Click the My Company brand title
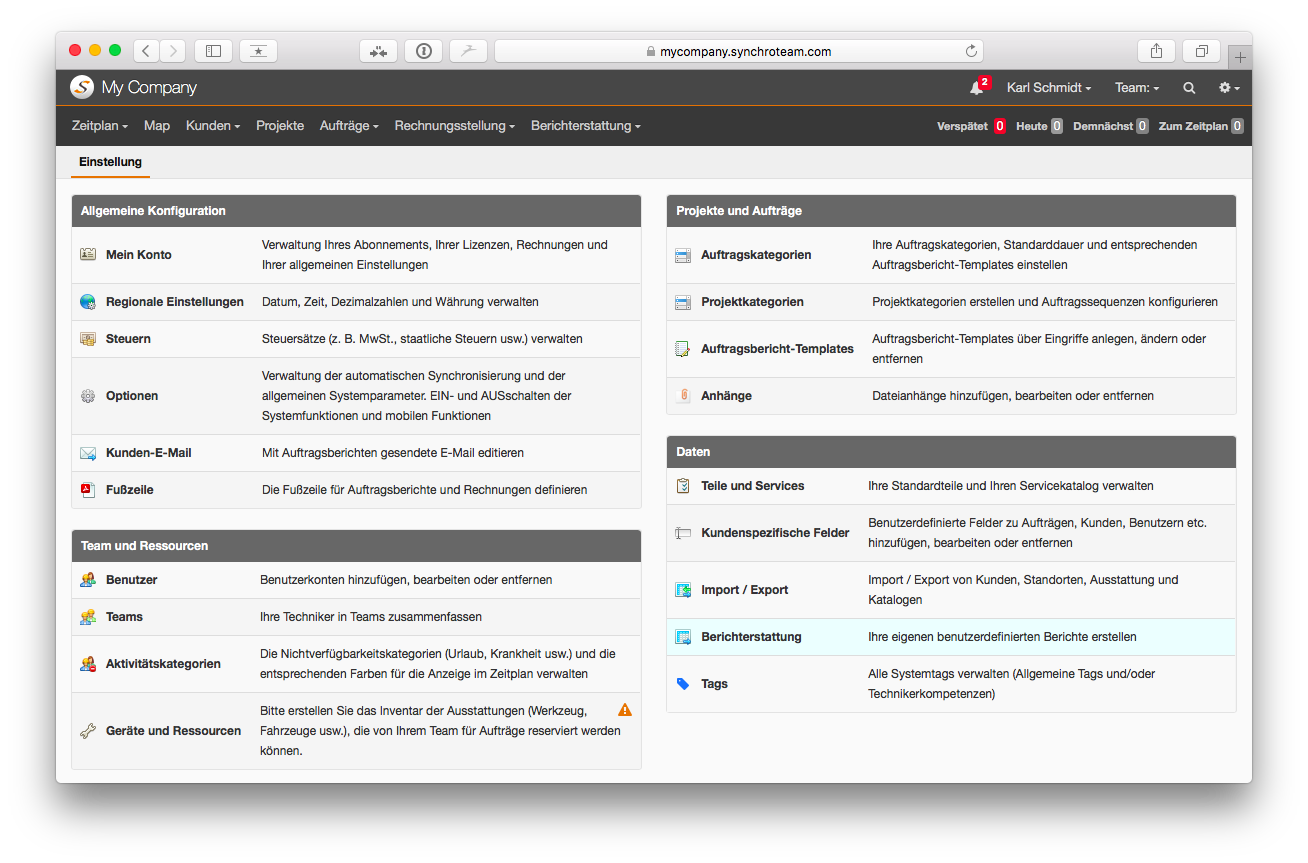The height and width of the screenshot is (863, 1308). 149,88
